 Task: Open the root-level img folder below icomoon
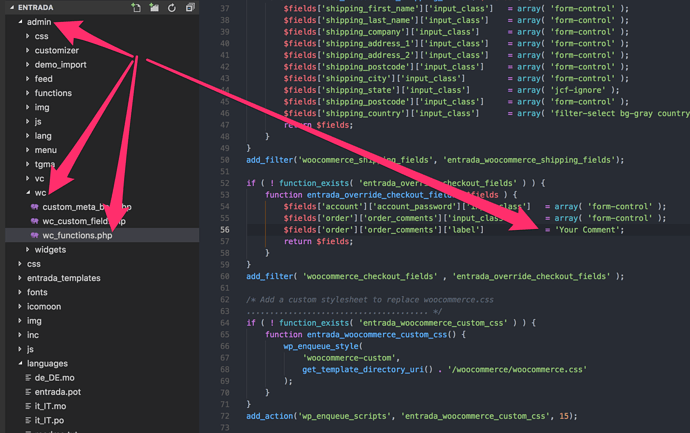click(34, 321)
